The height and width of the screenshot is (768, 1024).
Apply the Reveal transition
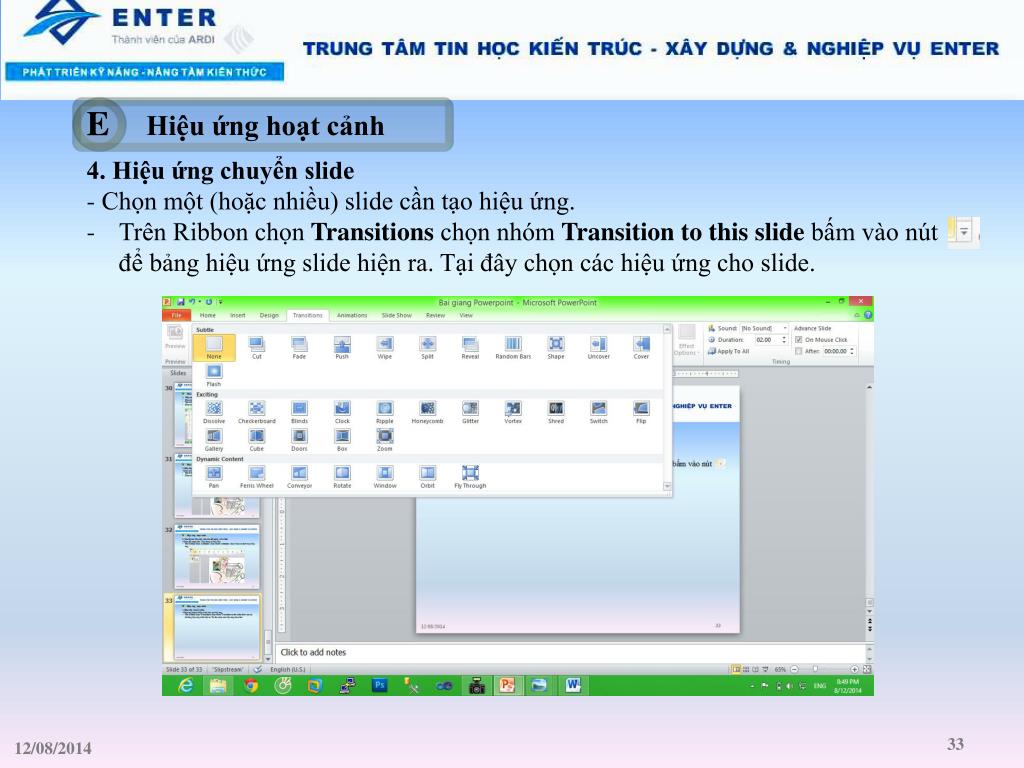[x=470, y=347]
